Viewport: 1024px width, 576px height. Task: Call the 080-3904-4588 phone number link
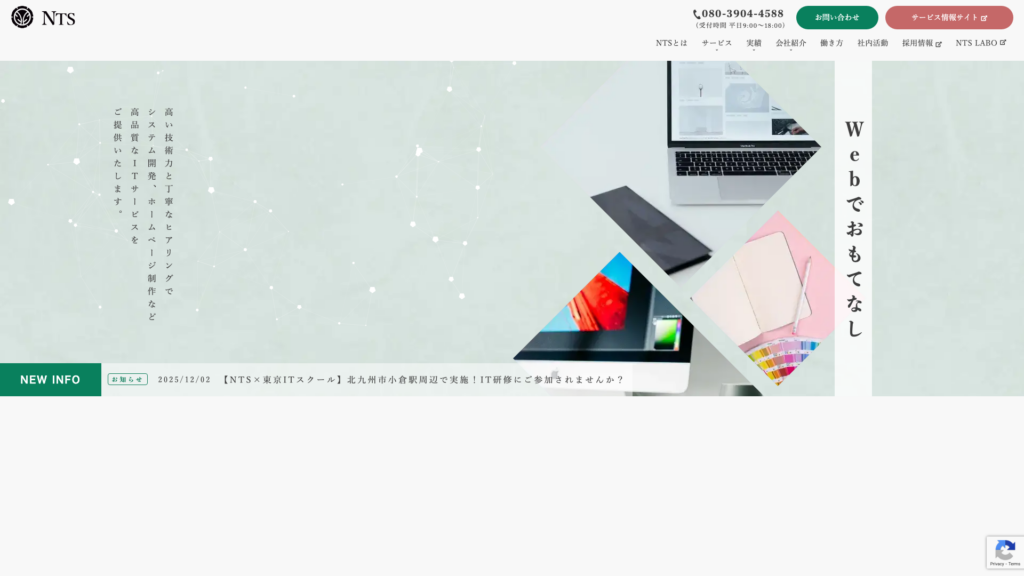click(x=742, y=14)
